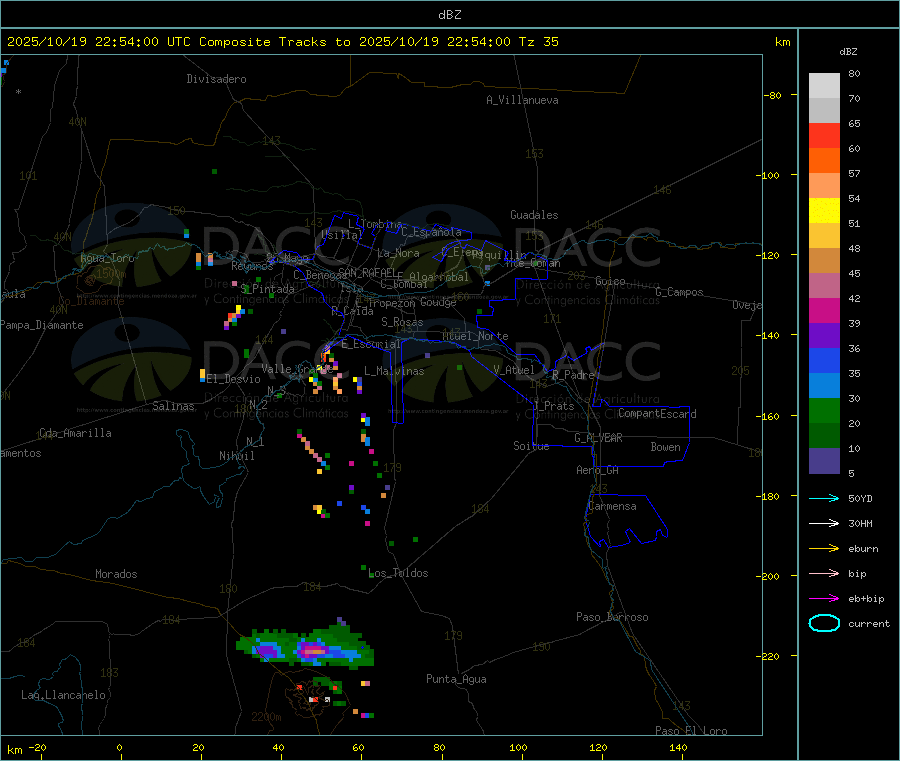
Task: Click the 100 km horizontal axis tick label
Action: click(518, 747)
